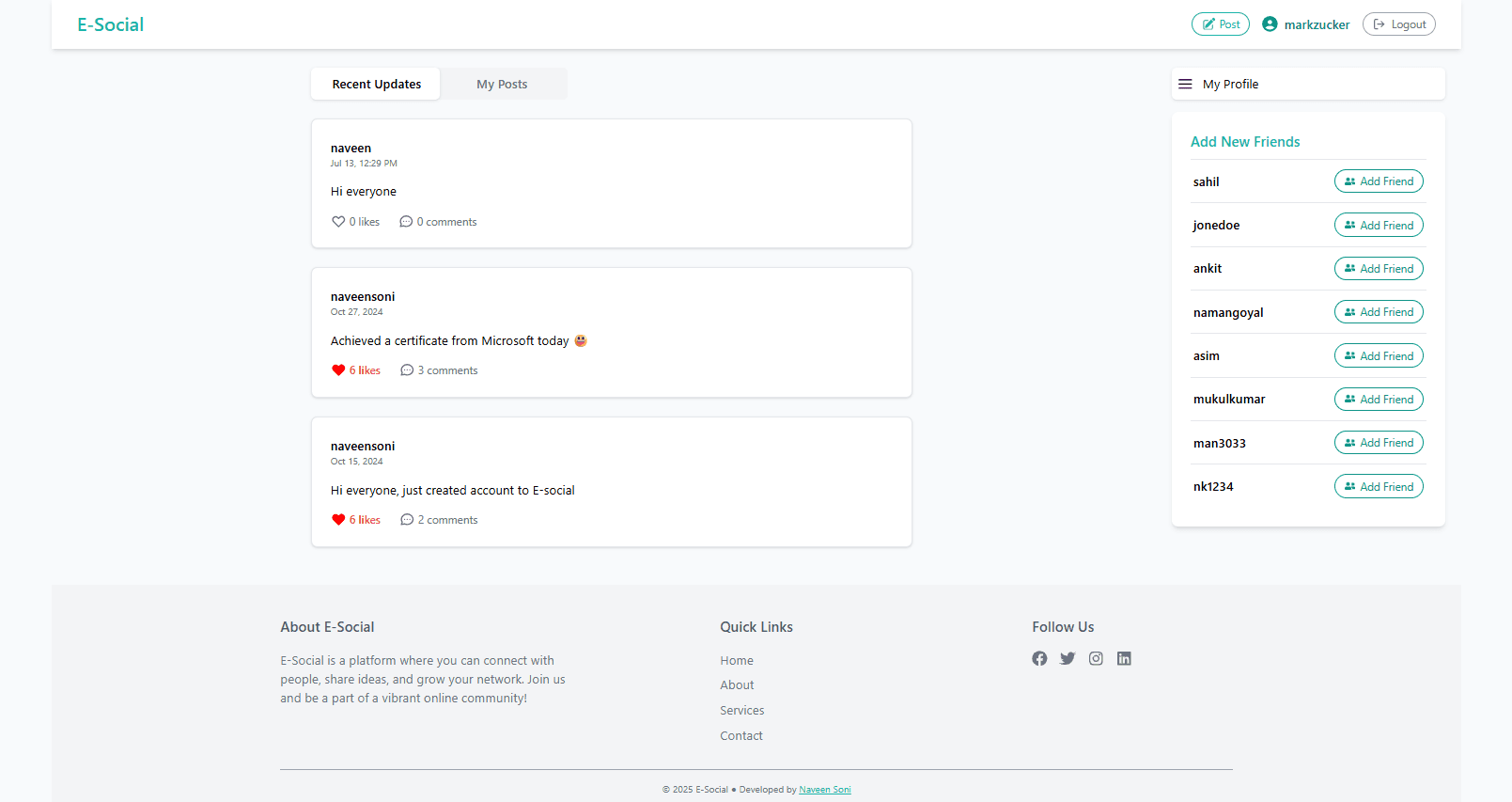Click the Post button in header
This screenshot has width=1512, height=802.
tap(1221, 24)
